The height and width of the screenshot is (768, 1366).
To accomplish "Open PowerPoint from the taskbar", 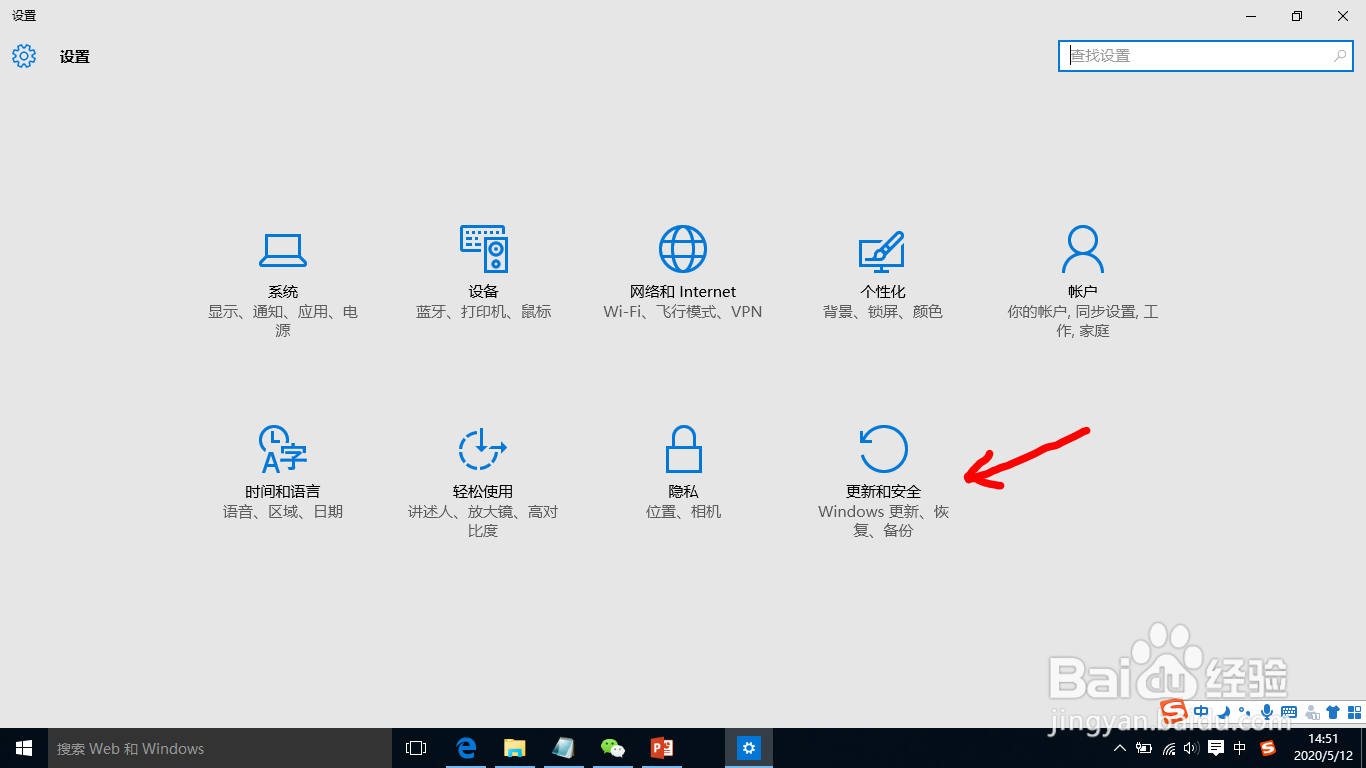I will (662, 747).
